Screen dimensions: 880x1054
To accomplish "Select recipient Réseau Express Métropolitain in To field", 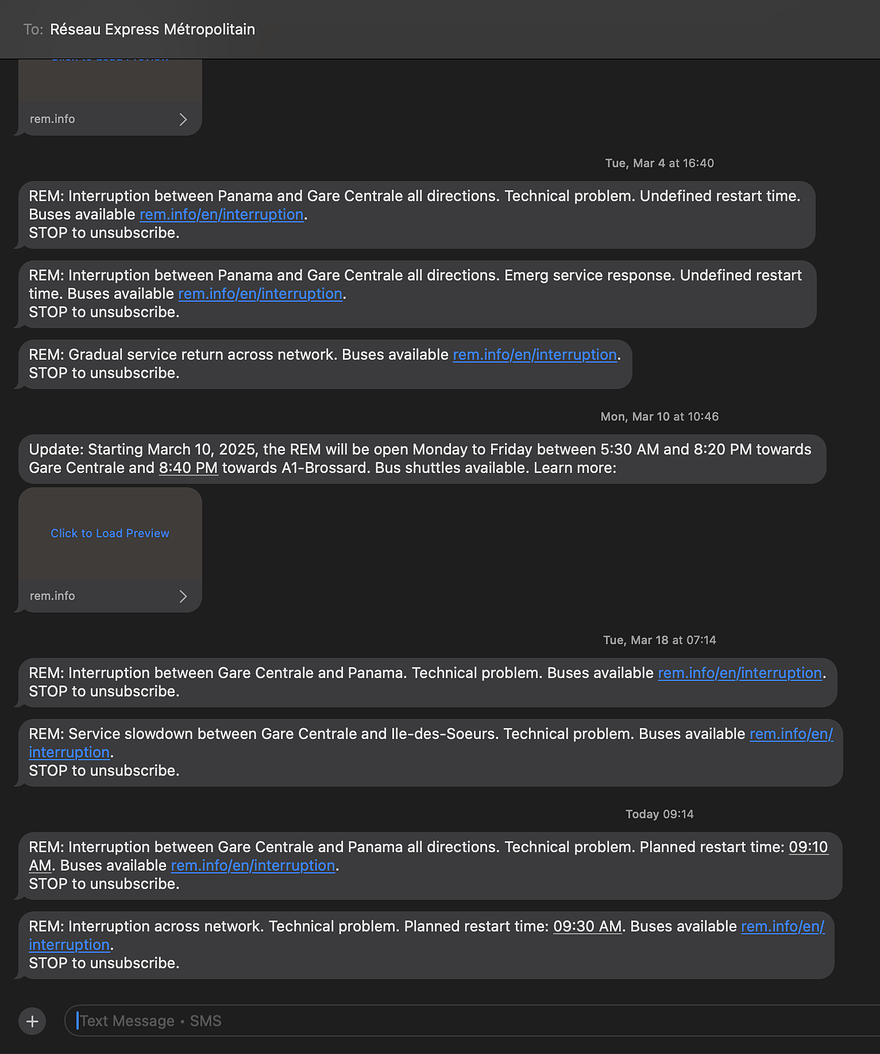I will pyautogui.click(x=152, y=29).
